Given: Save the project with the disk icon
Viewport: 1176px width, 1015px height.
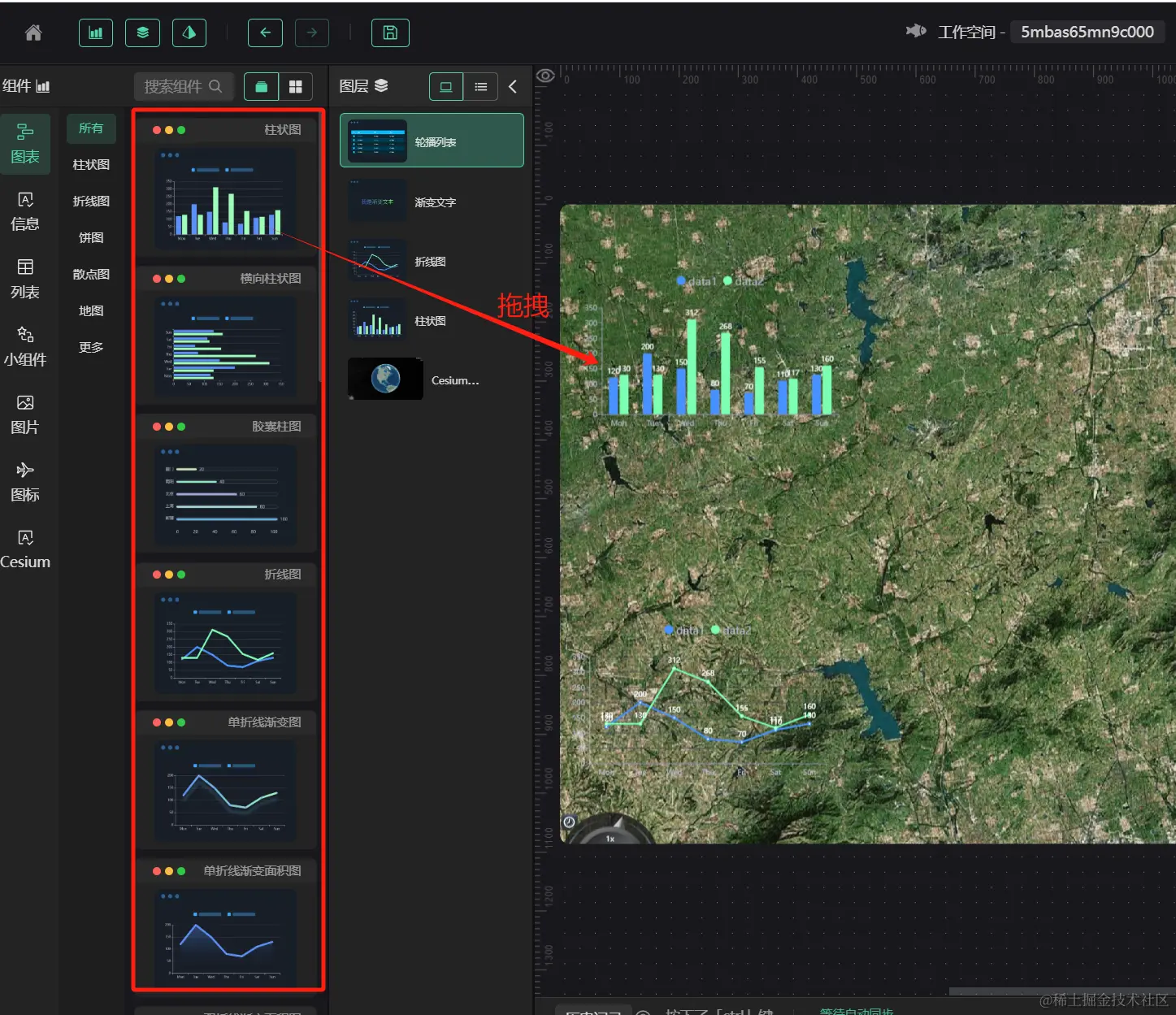Looking at the screenshot, I should tap(390, 33).
